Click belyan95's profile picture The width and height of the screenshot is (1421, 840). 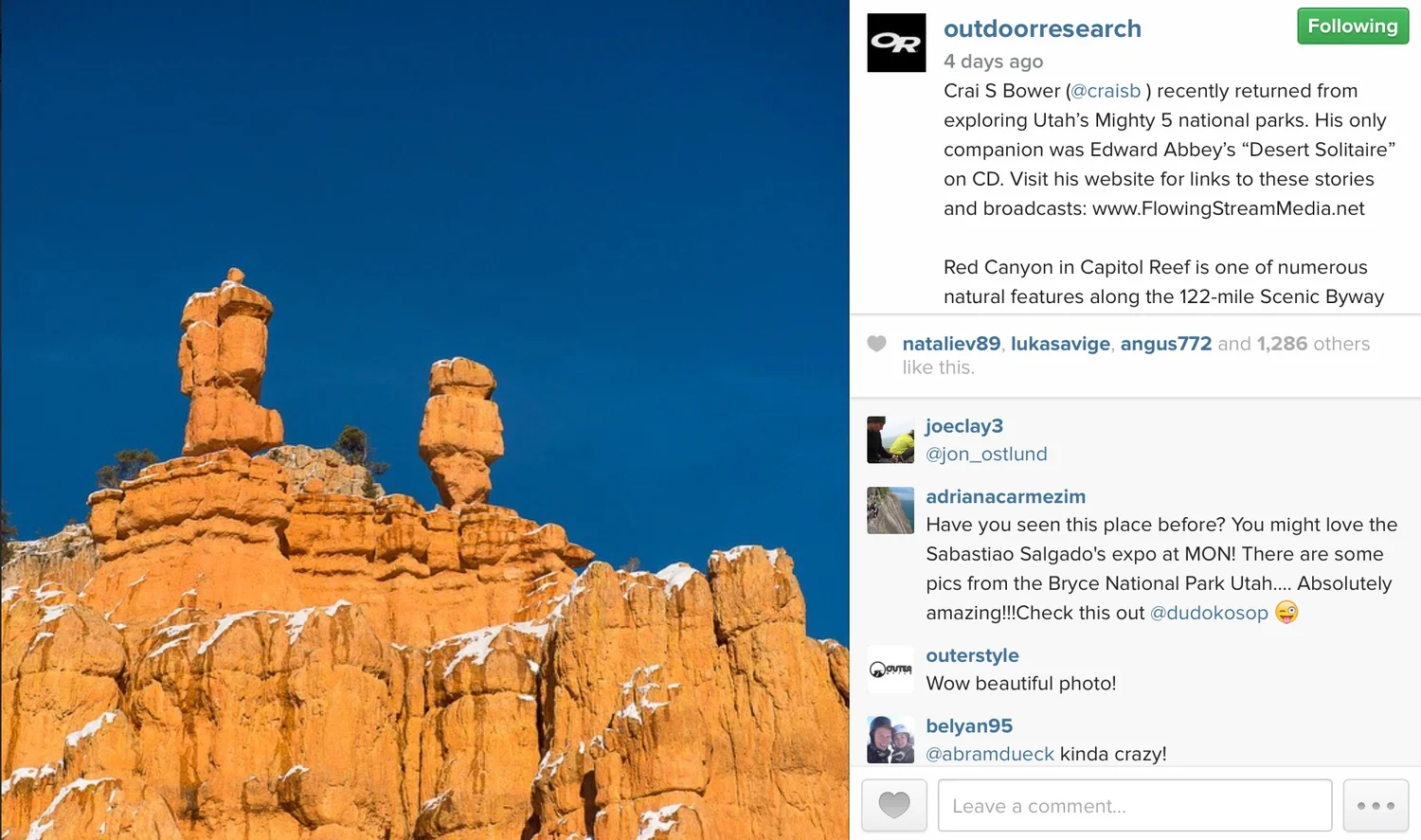890,740
